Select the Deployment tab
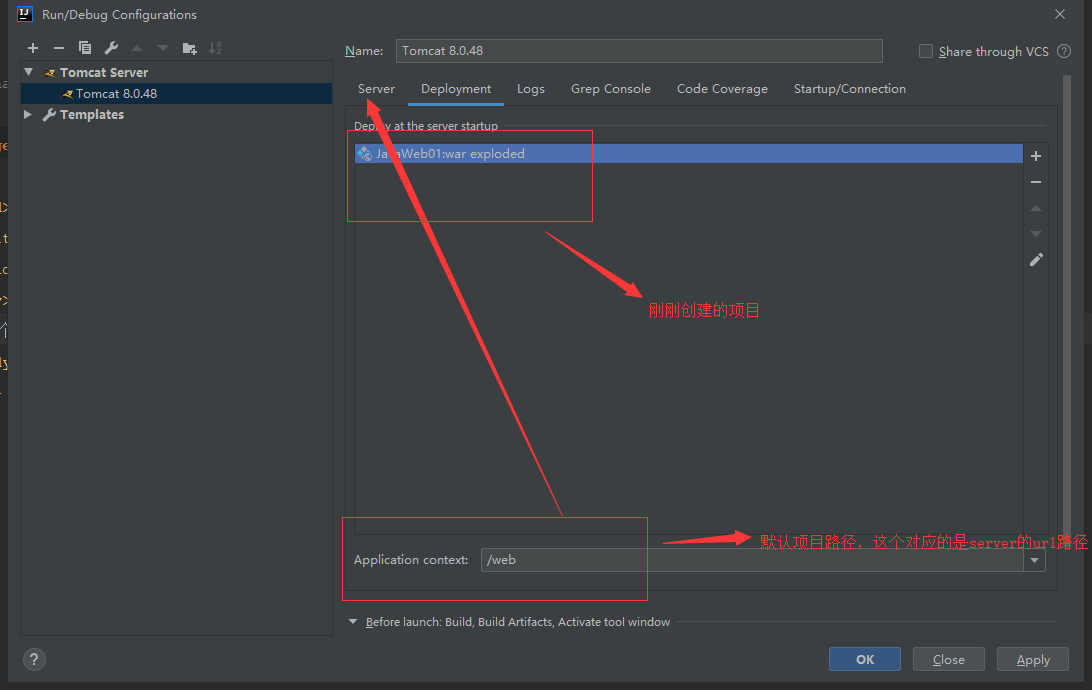The image size is (1092, 690). (455, 89)
